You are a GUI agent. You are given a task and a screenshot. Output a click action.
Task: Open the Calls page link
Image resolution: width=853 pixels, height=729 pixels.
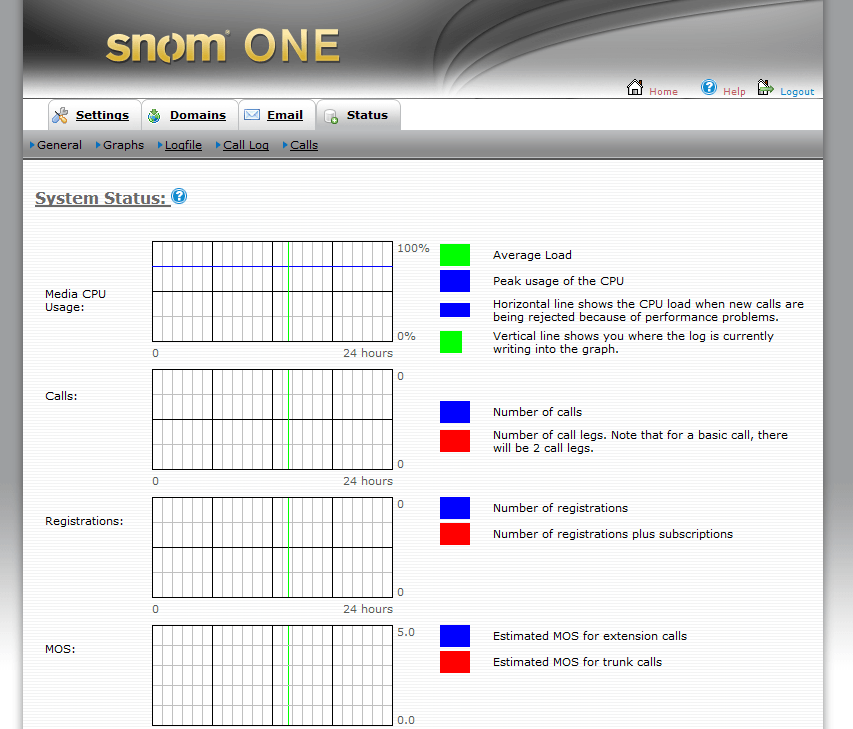click(x=303, y=145)
